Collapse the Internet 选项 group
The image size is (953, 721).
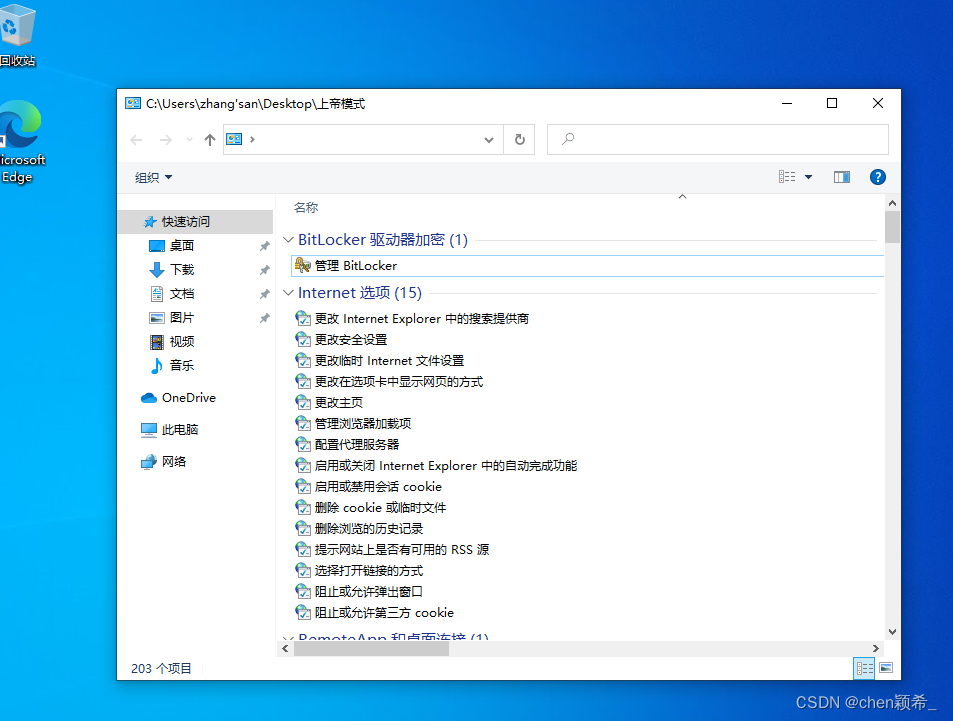tap(289, 292)
